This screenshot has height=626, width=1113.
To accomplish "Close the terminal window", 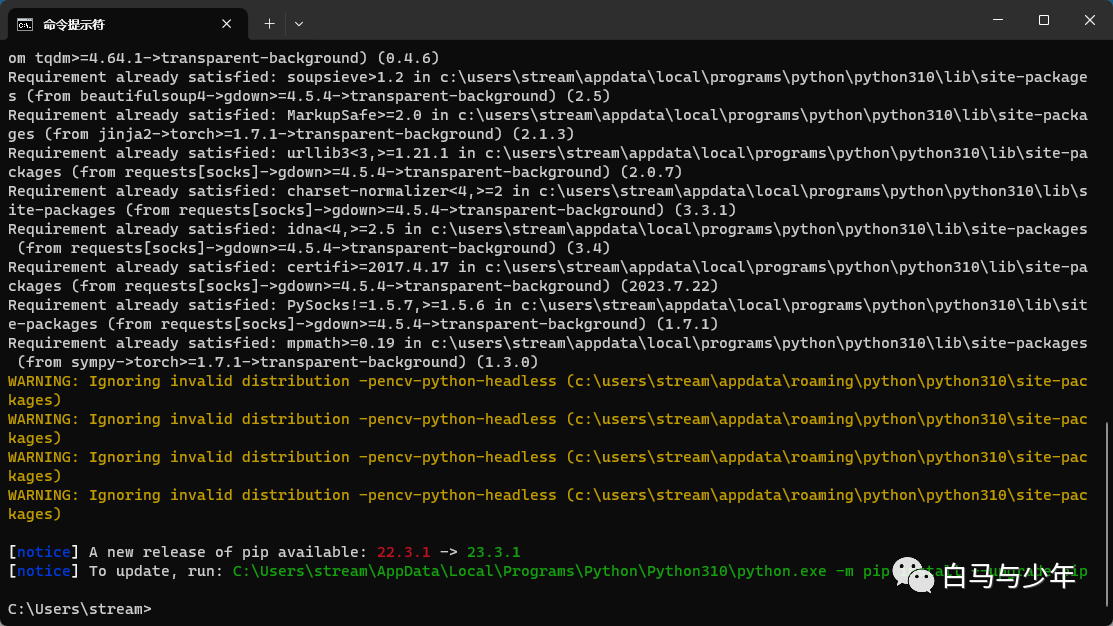I will click(1090, 20).
